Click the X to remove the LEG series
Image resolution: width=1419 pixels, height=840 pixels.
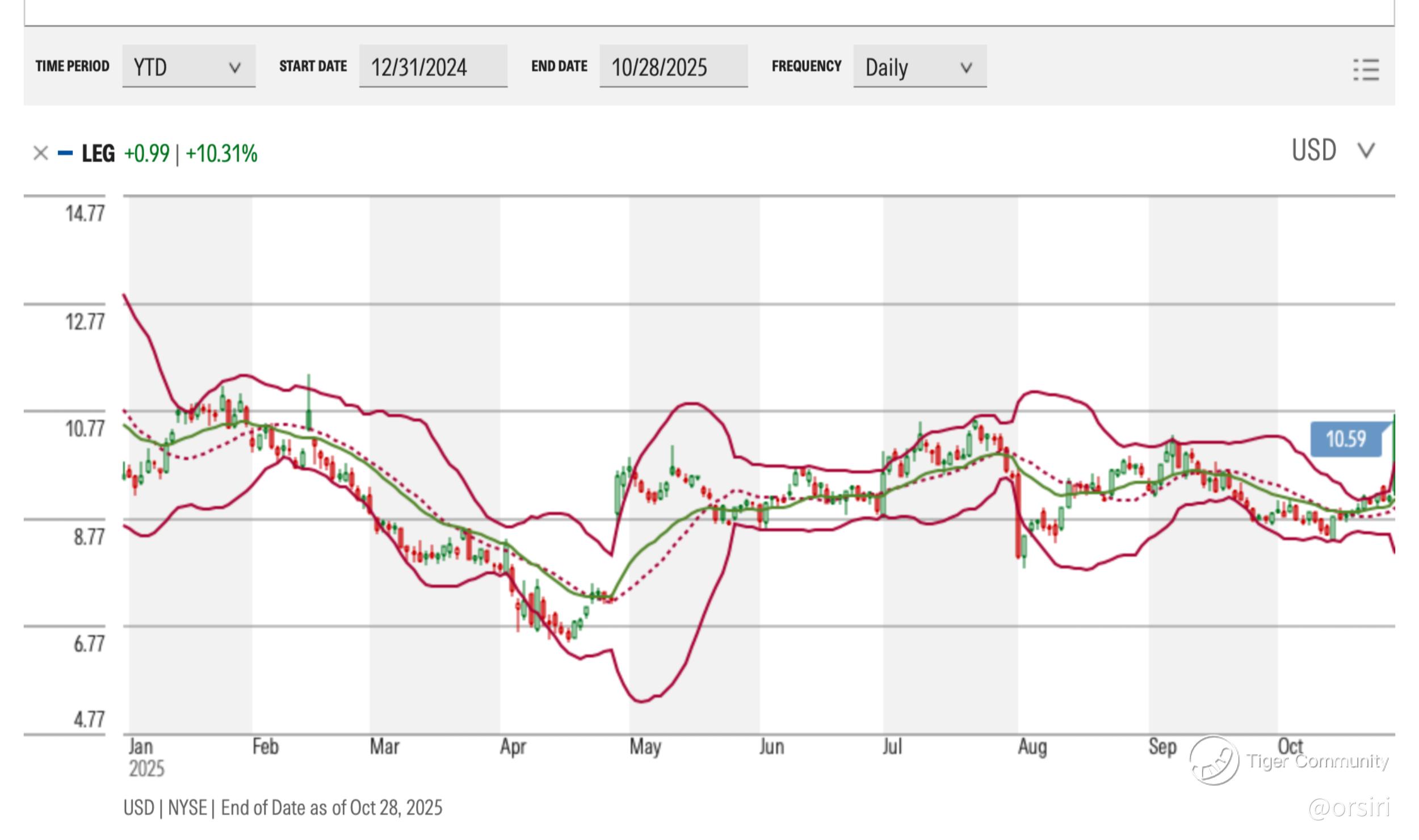point(40,153)
